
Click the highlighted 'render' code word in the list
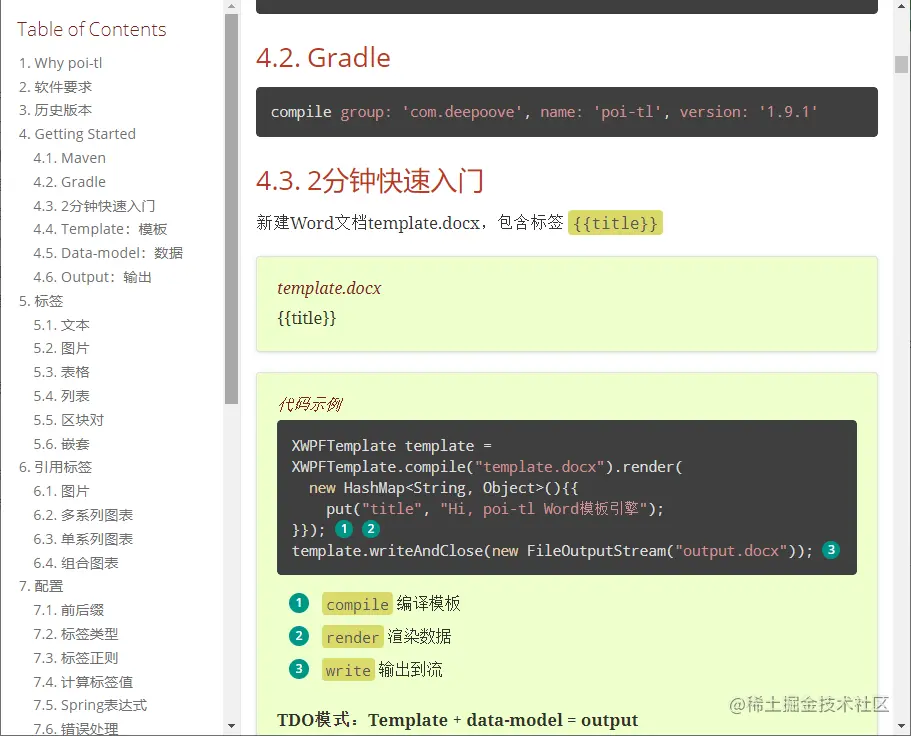pos(353,637)
